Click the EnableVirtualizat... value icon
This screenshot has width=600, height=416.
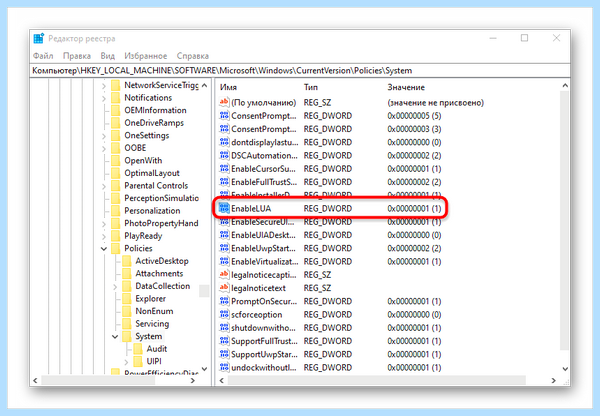pos(224,261)
